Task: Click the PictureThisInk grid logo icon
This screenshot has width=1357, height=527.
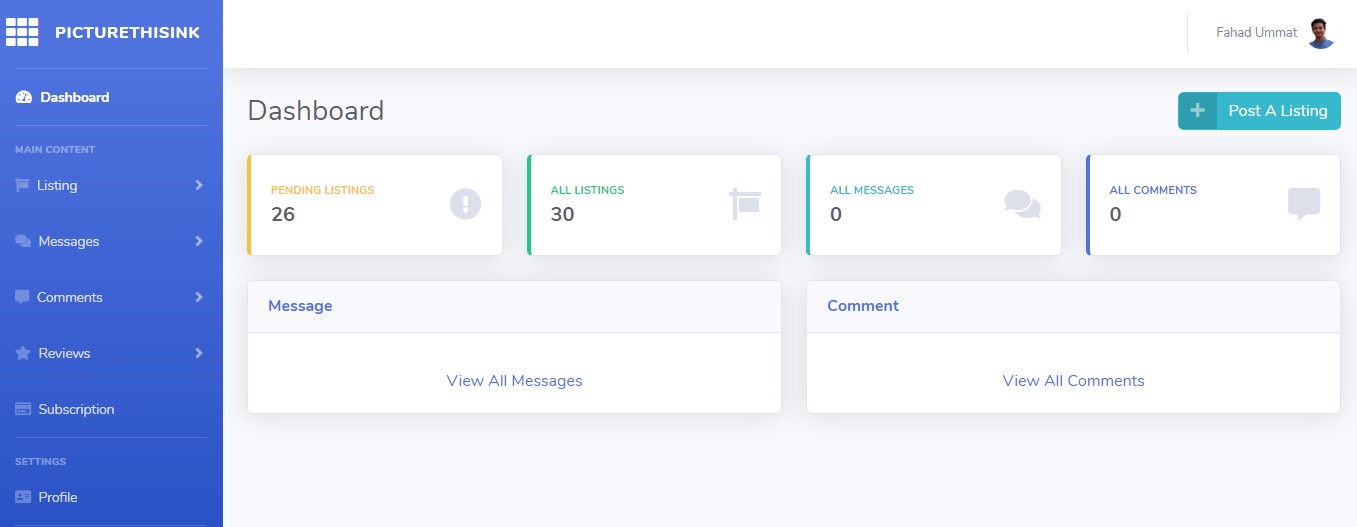Action: point(22,32)
